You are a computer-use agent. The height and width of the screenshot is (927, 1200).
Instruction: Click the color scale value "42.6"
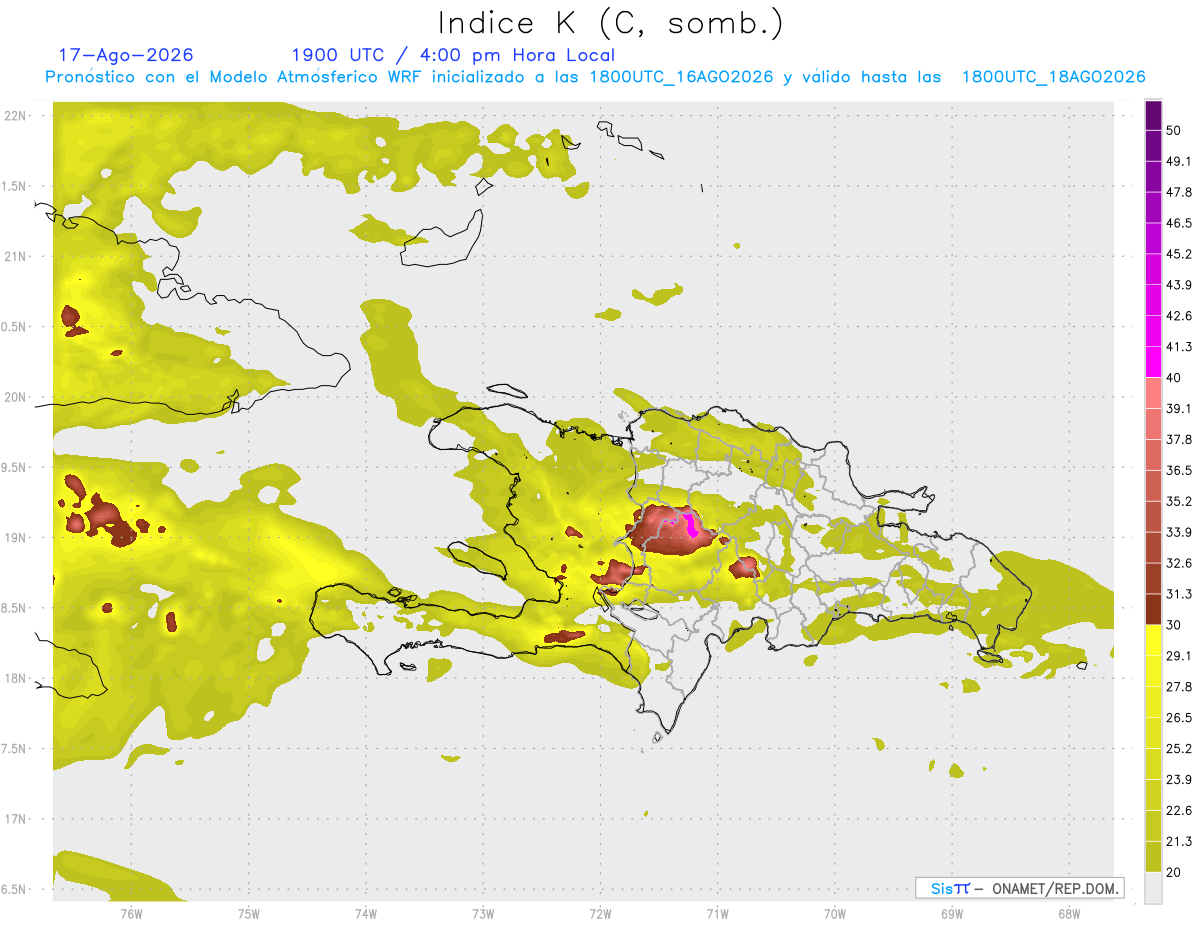[x=1178, y=316]
